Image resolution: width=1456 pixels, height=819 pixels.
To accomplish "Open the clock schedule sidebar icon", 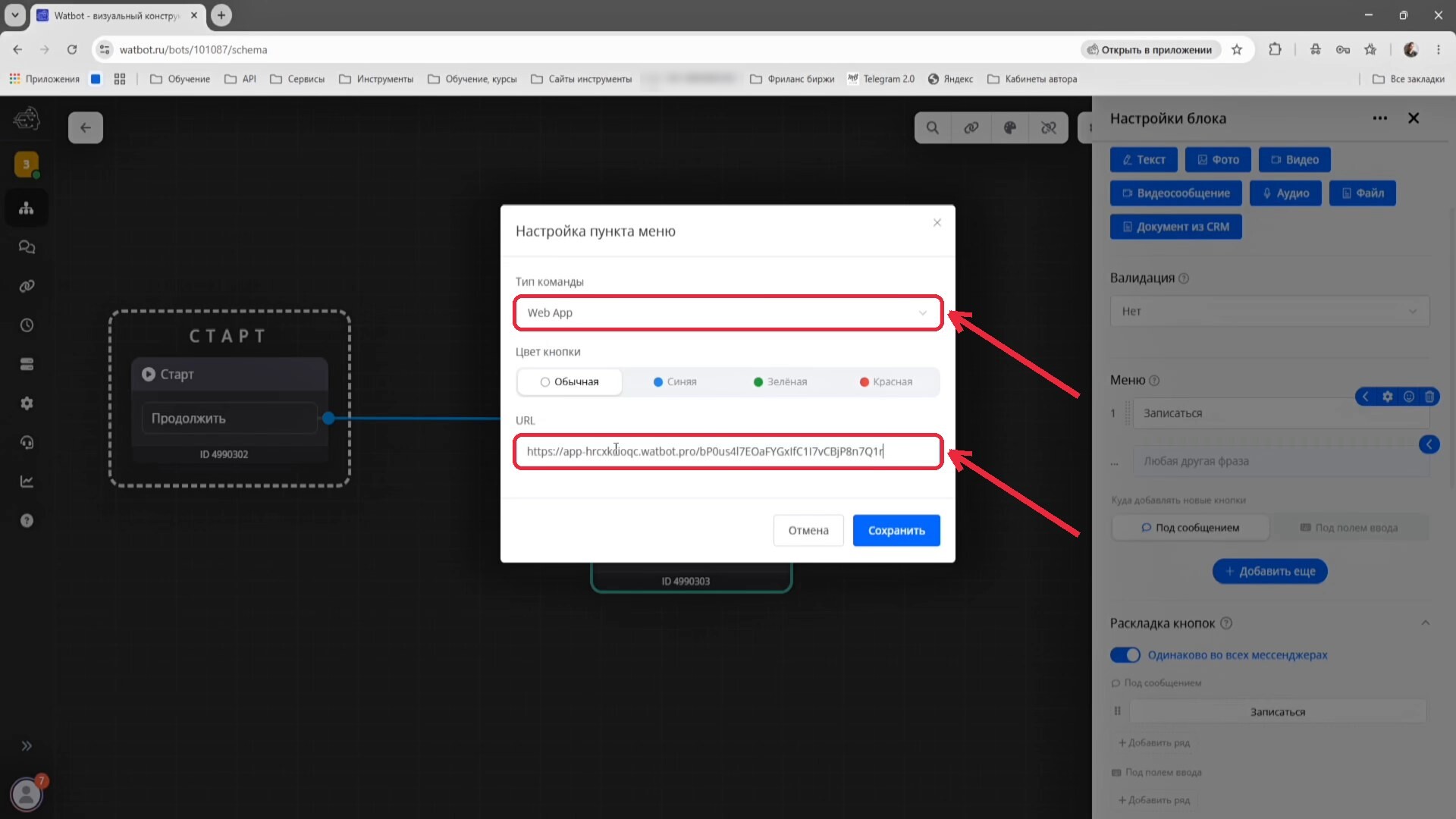I will pyautogui.click(x=27, y=325).
